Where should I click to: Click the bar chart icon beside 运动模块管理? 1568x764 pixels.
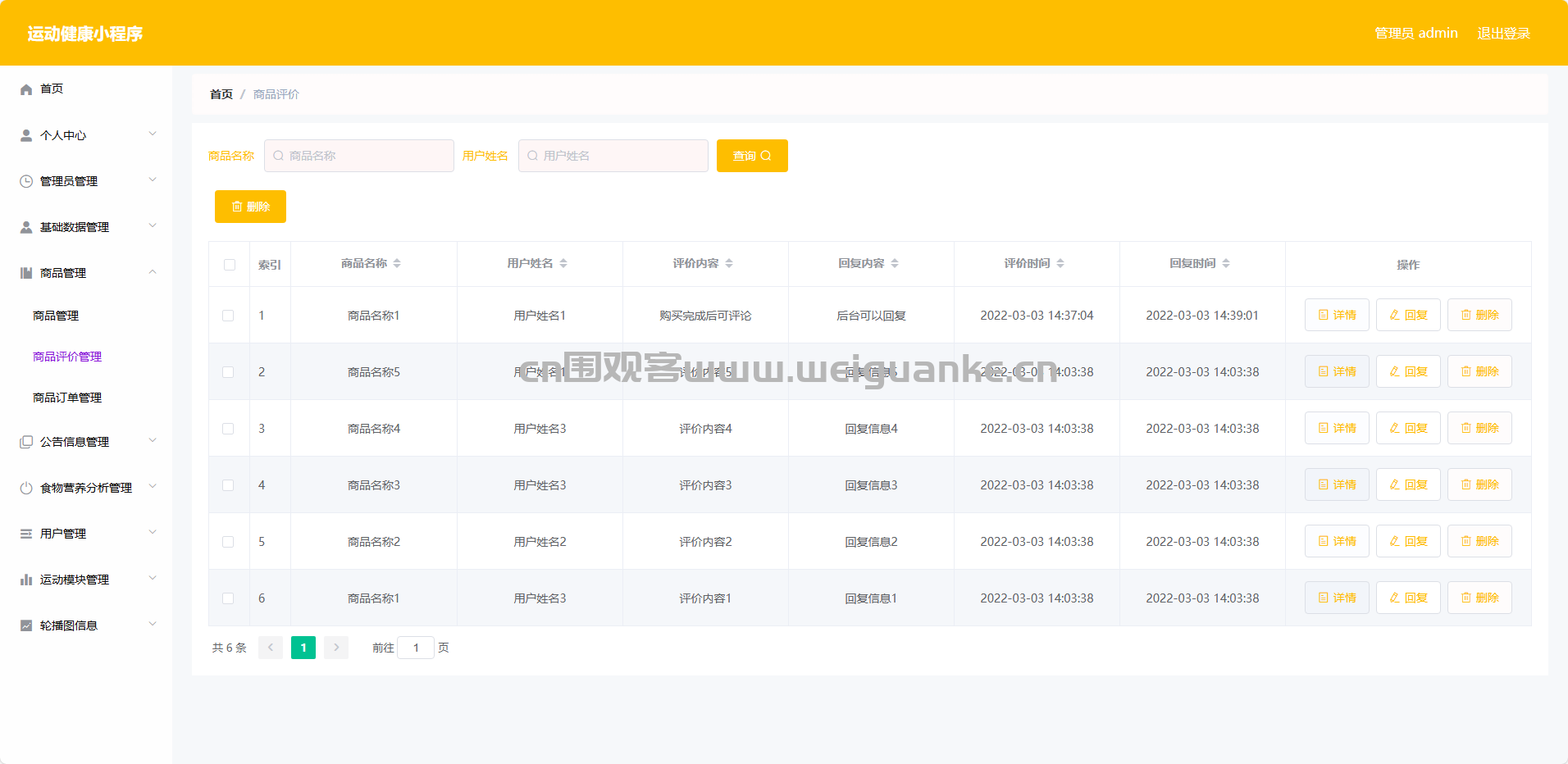tap(26, 580)
